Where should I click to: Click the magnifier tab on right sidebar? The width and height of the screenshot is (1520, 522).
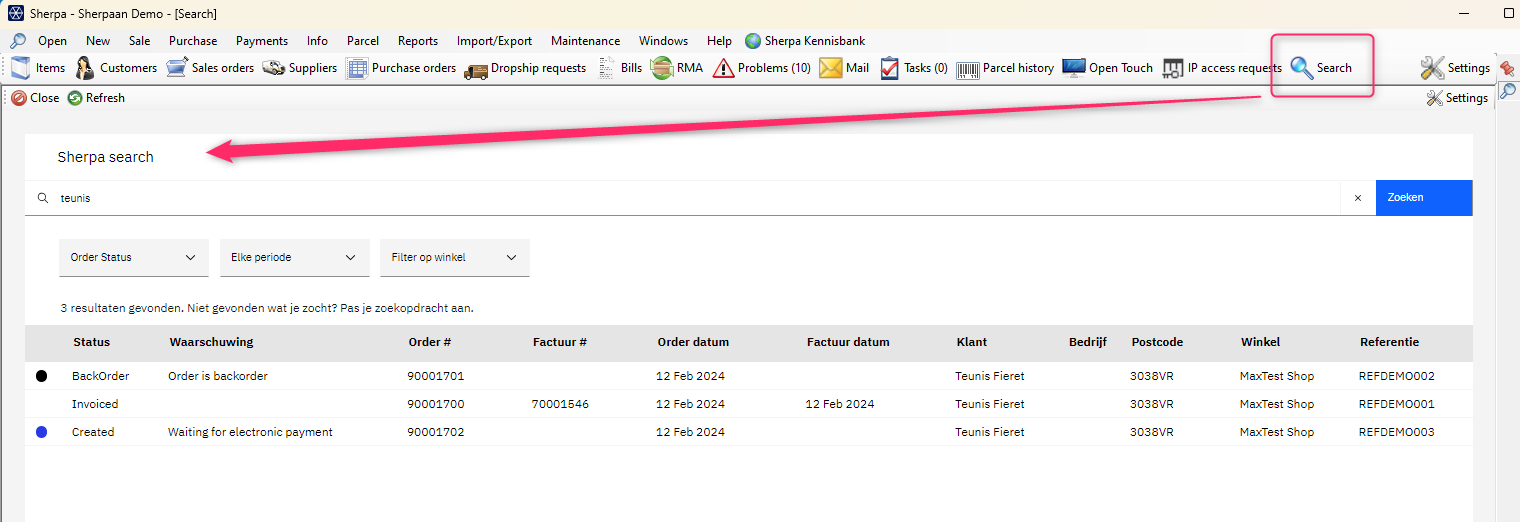1507,91
